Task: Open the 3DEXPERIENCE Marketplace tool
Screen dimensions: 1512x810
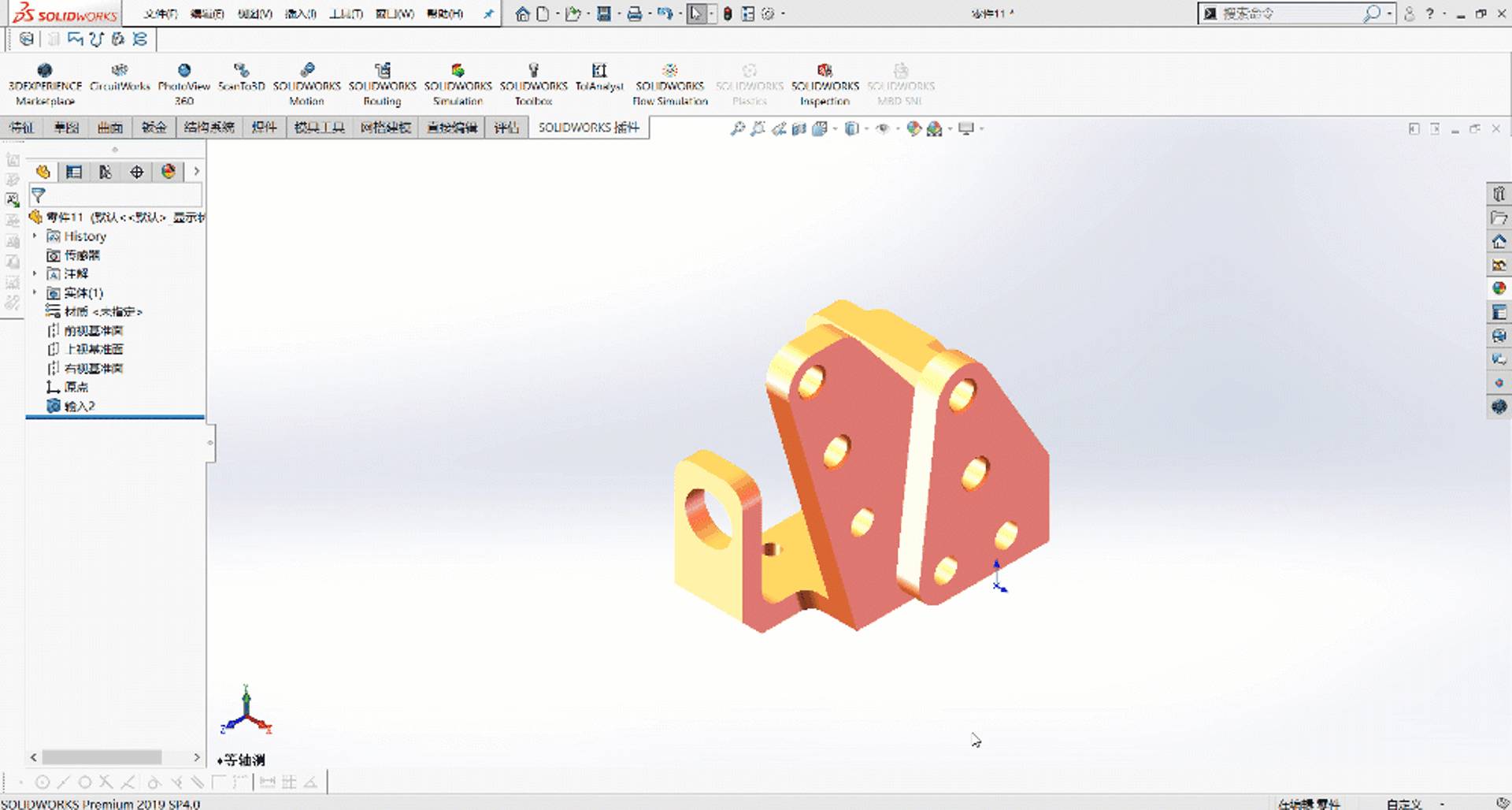Action: [x=45, y=79]
